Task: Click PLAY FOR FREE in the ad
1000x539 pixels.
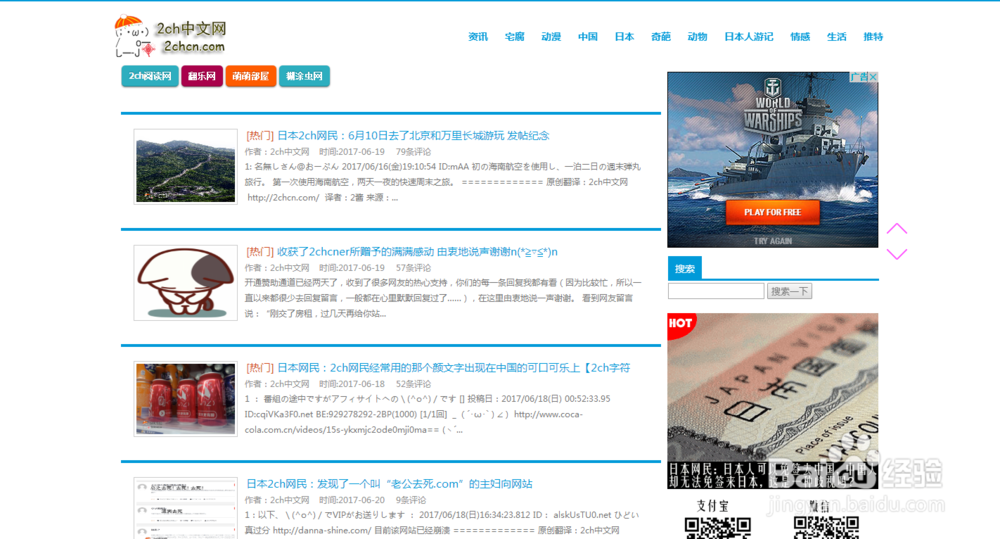Action: 772,212
